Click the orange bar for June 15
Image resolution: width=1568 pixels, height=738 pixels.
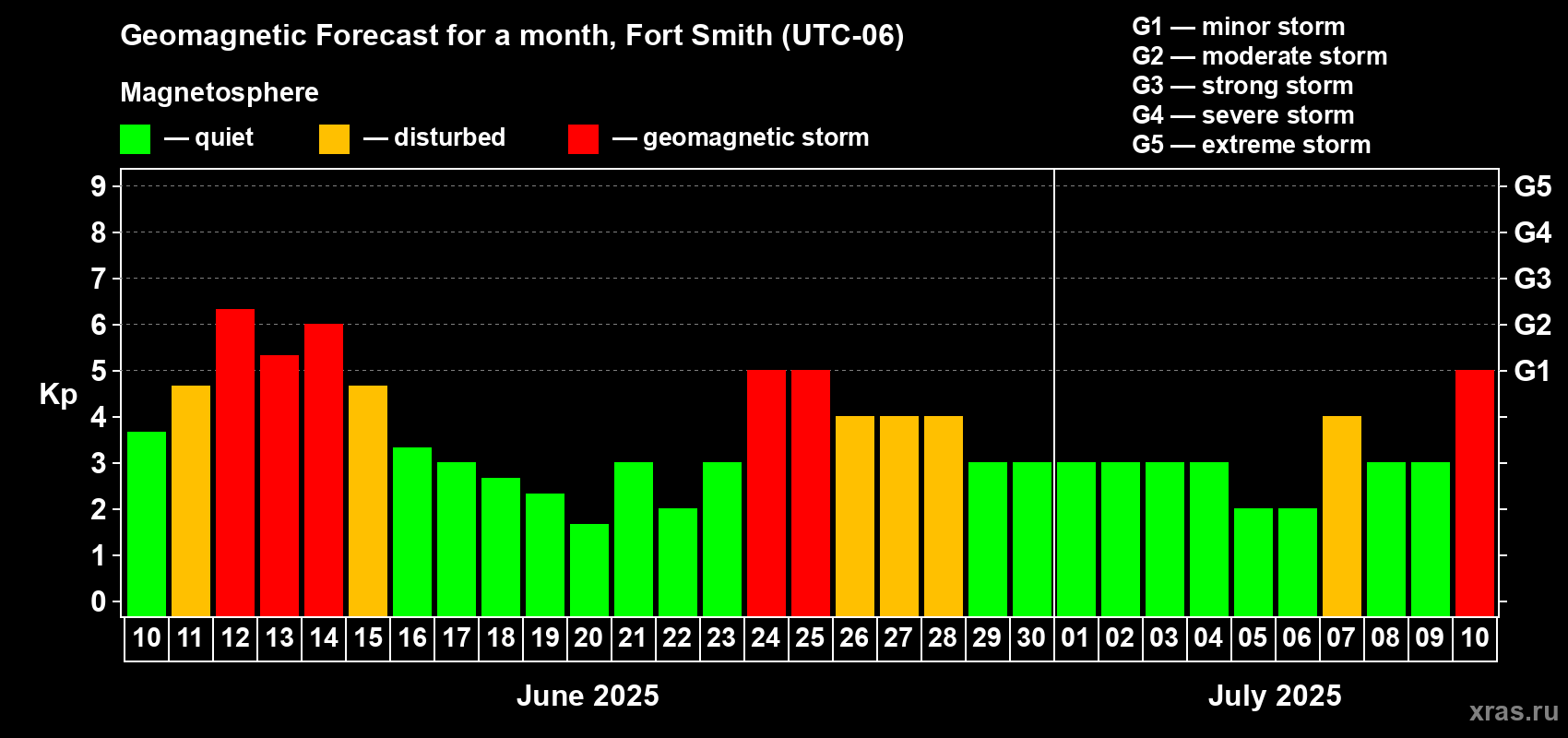click(x=368, y=501)
